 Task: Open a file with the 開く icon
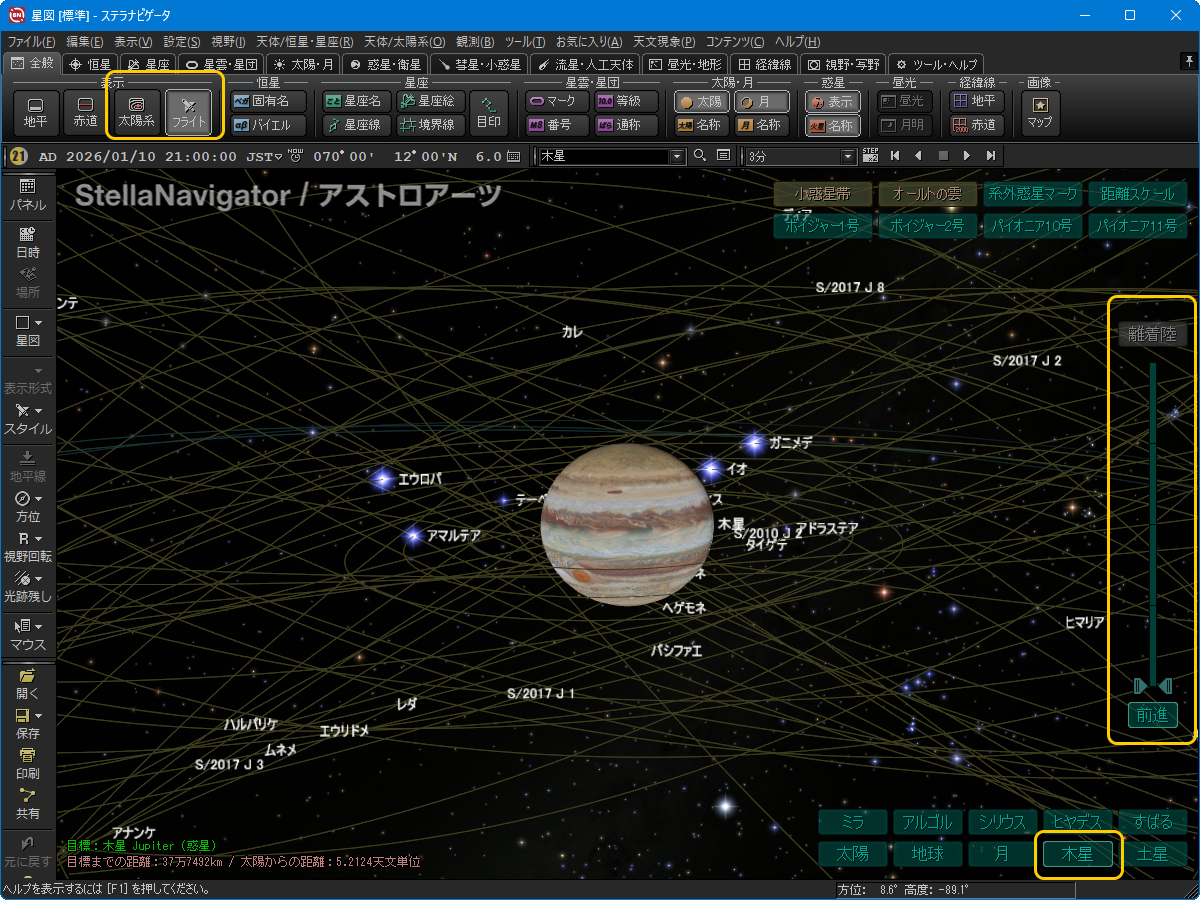[x=27, y=683]
